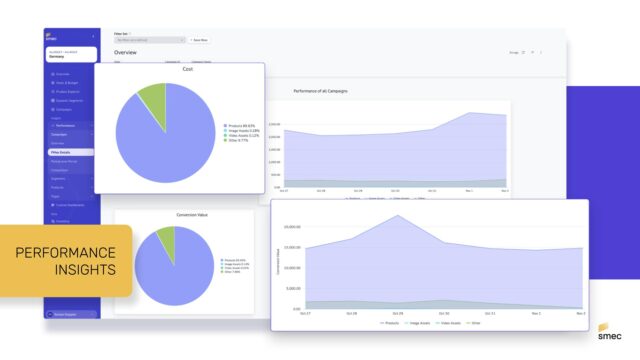The image size is (640, 360).
Task: Open the Filter Set dropdown
Action: tap(149, 40)
